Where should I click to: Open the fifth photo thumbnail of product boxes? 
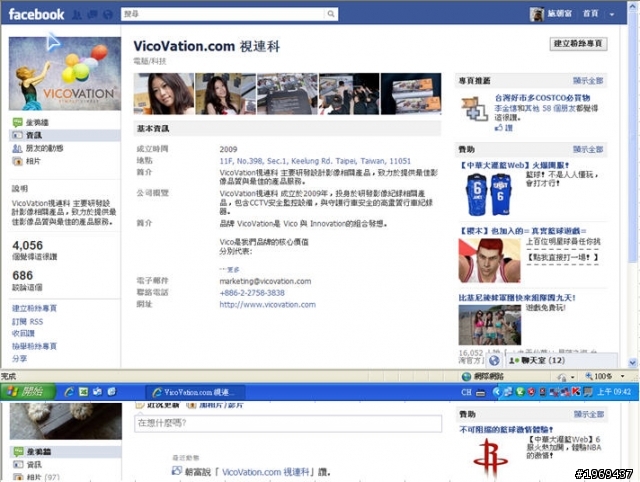tap(411, 94)
